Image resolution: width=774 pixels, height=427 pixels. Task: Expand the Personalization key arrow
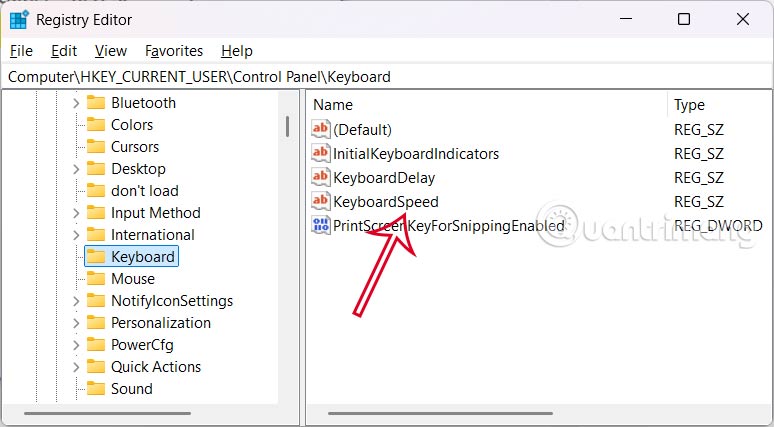[x=76, y=323]
